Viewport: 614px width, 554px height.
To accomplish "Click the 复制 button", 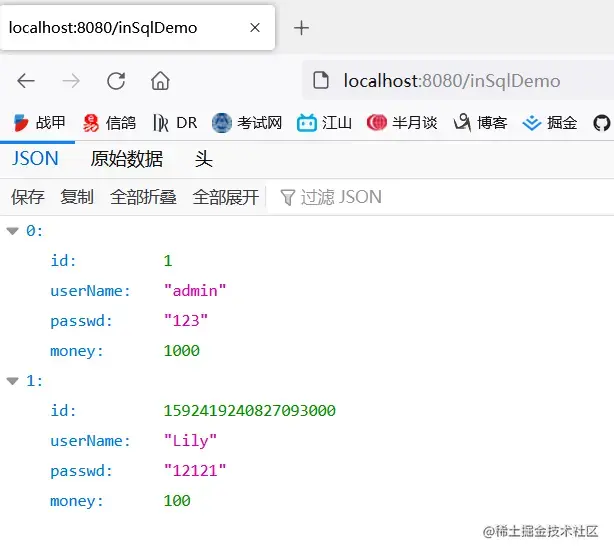I will click(x=77, y=197).
